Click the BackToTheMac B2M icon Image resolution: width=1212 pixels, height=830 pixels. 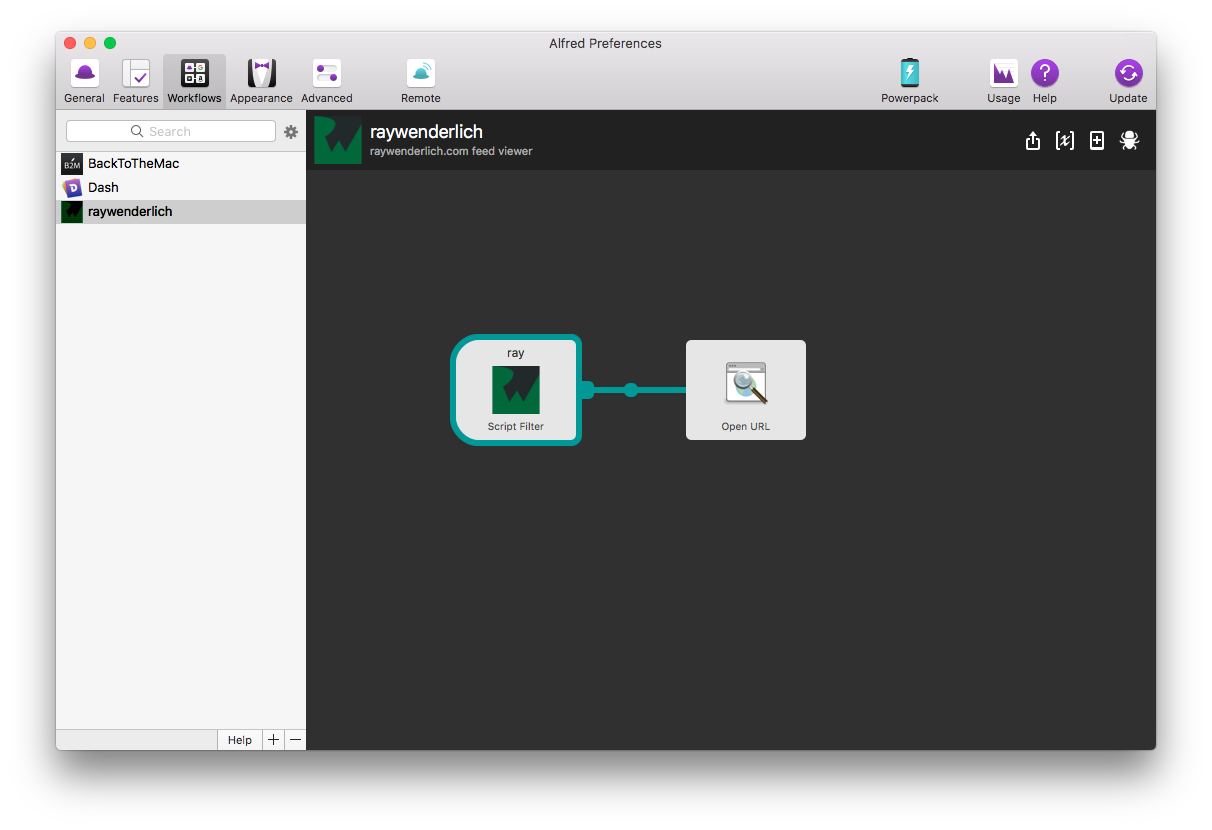pyautogui.click(x=72, y=163)
